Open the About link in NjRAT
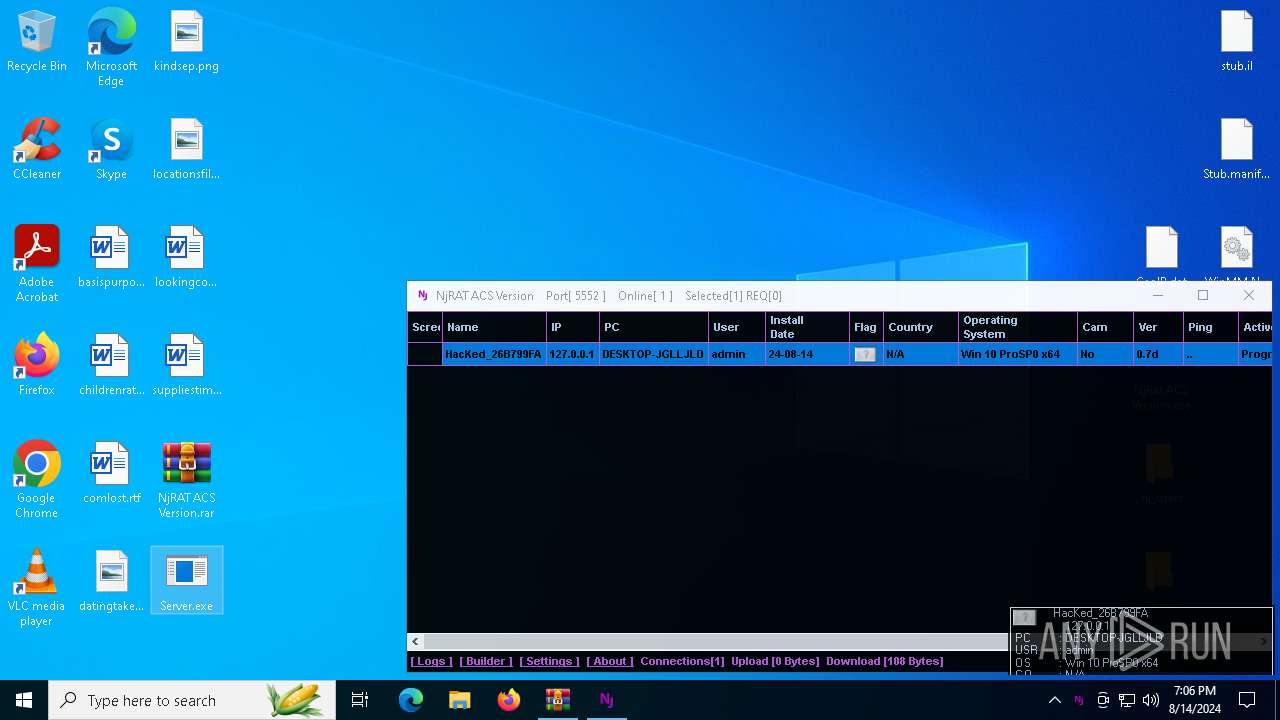The image size is (1280, 720). click(609, 661)
